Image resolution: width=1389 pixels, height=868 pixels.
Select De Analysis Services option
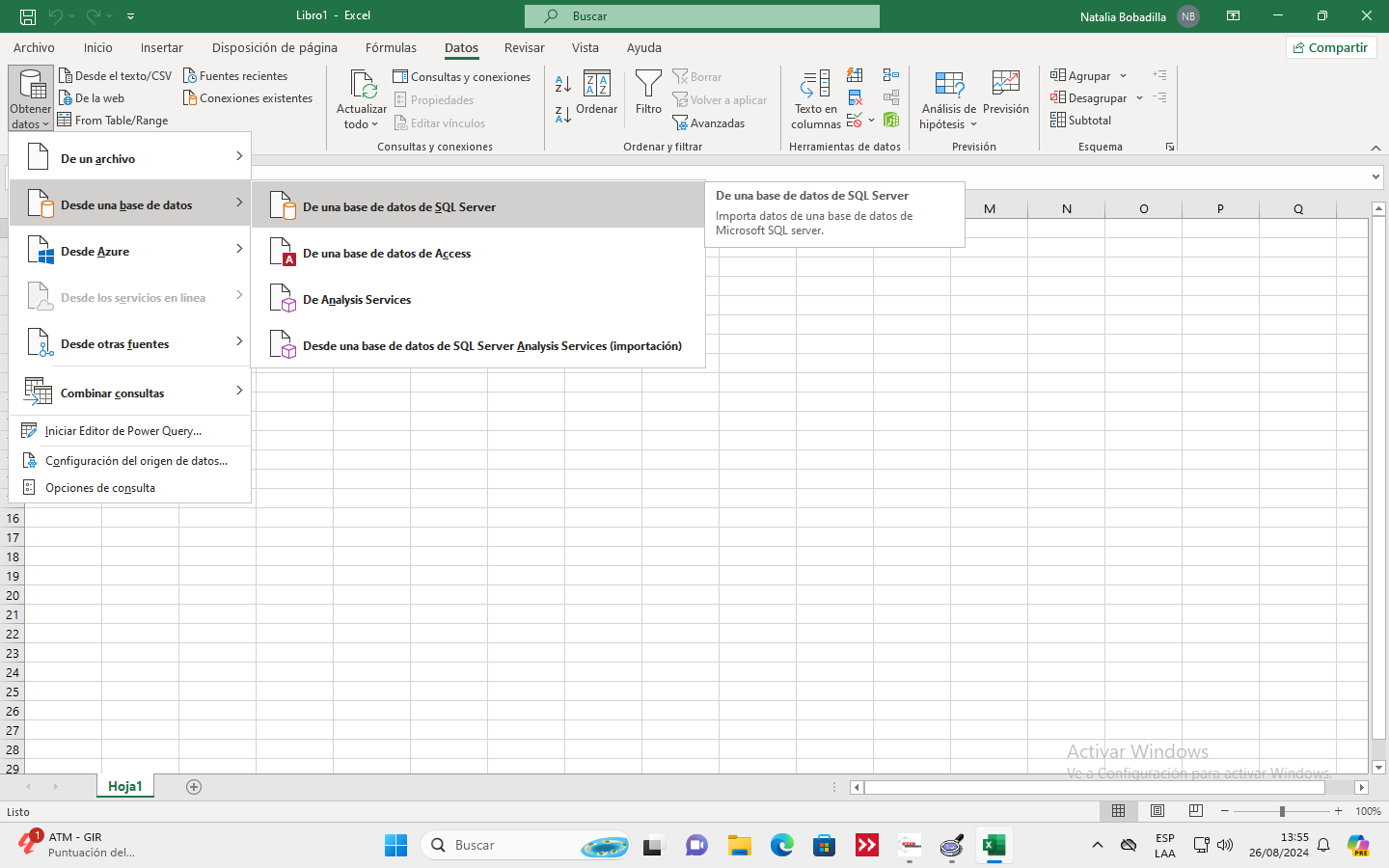tap(357, 300)
